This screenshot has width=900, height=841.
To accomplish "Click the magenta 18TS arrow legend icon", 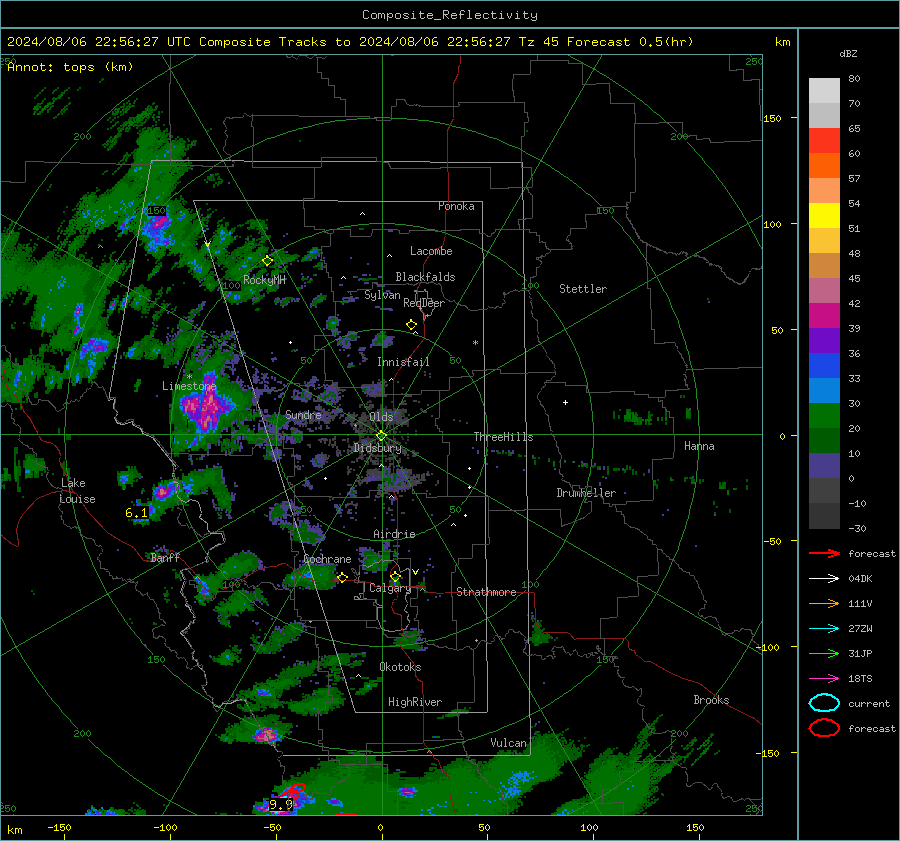I will [x=824, y=679].
